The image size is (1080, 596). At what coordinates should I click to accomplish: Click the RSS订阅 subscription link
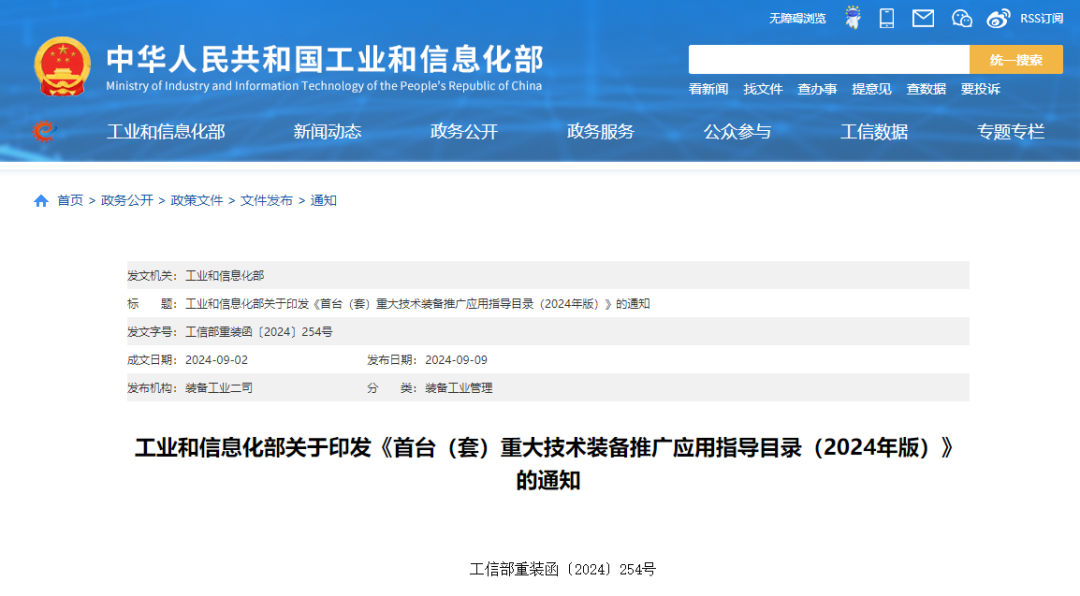[1041, 17]
